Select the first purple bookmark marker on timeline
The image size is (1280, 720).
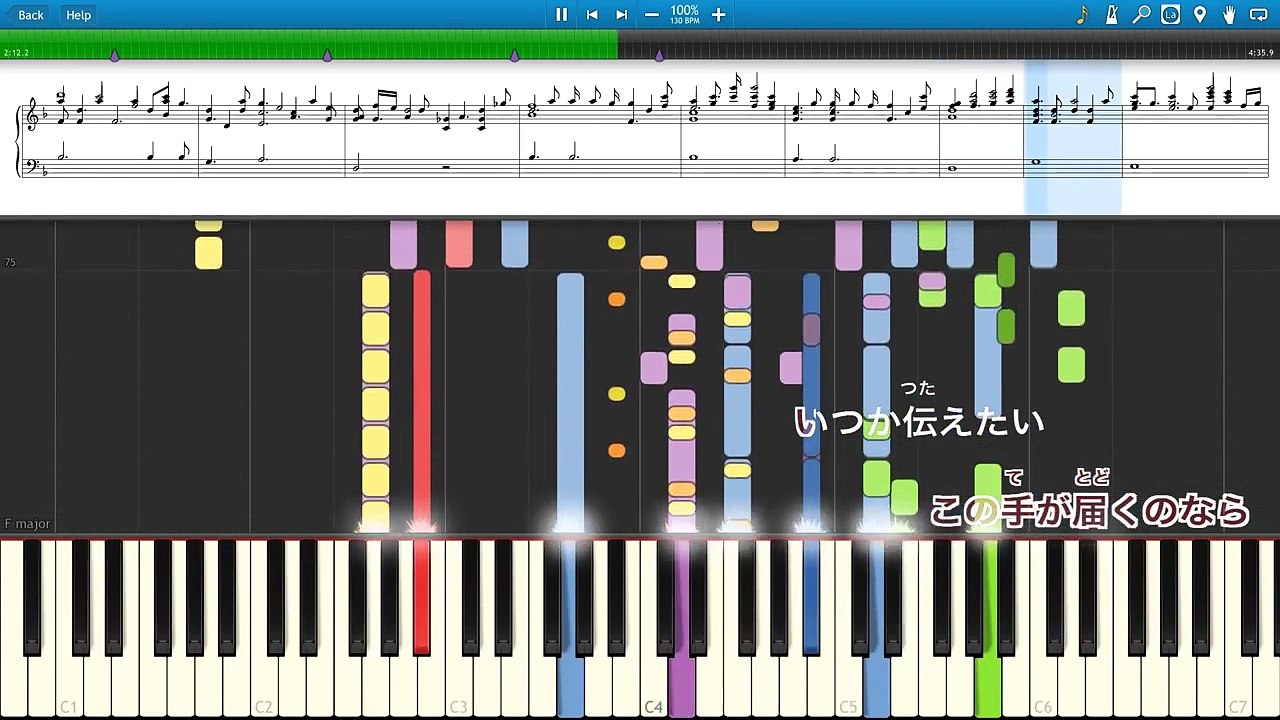pyautogui.click(x=115, y=55)
